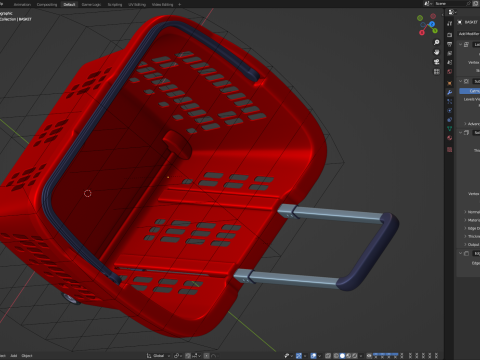Click the Solidify modifier icon

click(467, 133)
